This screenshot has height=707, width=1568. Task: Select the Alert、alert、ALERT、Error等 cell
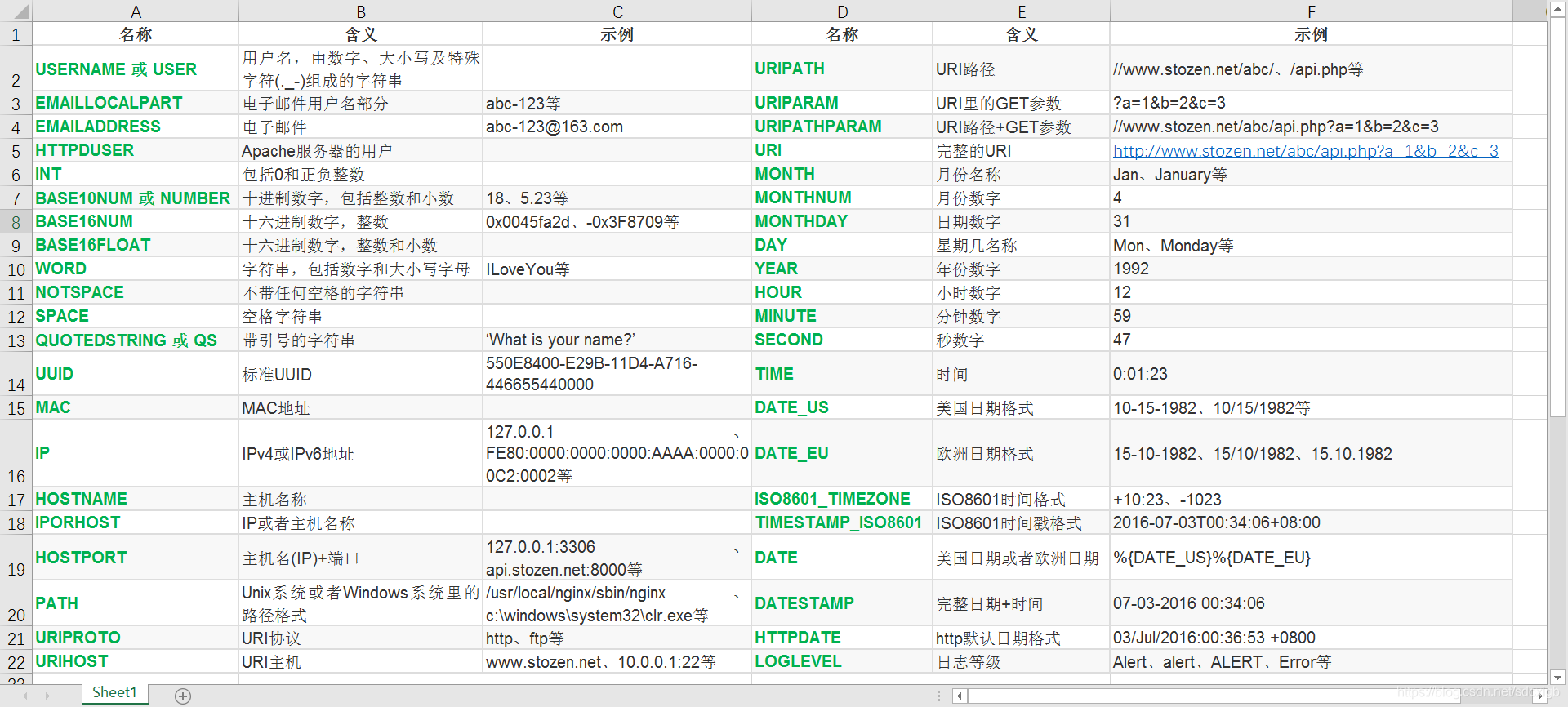click(1311, 661)
